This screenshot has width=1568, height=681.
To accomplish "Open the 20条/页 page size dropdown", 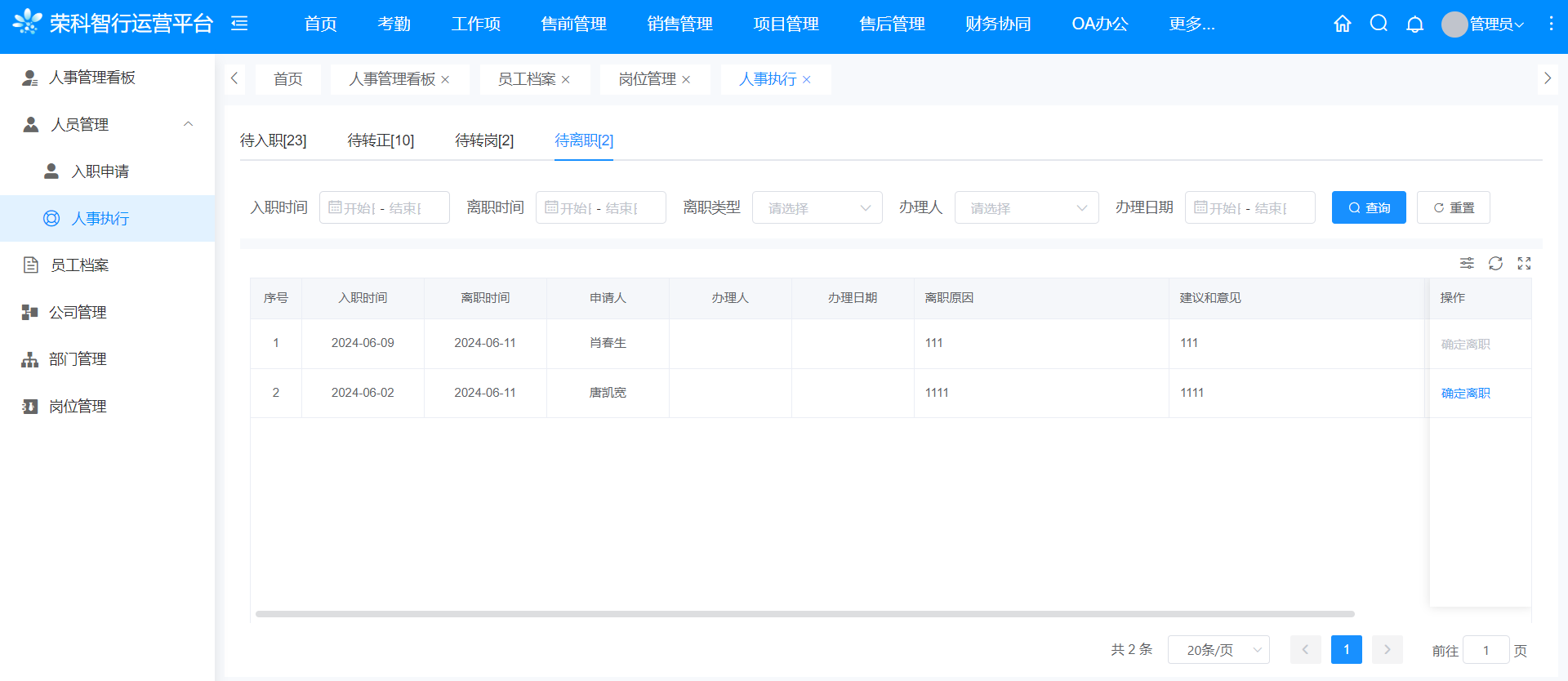I will [1218, 650].
